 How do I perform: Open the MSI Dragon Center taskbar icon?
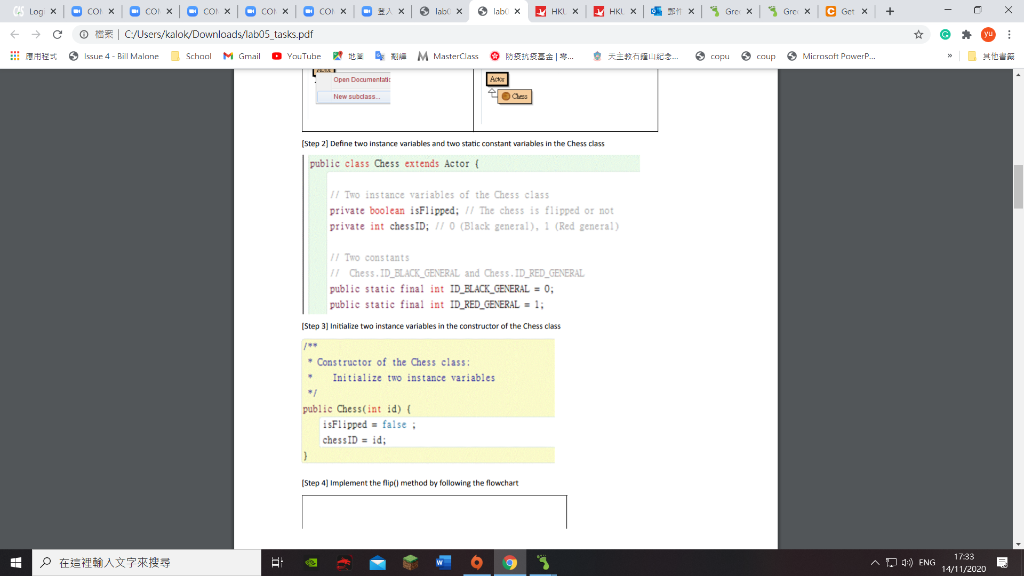click(x=345, y=562)
